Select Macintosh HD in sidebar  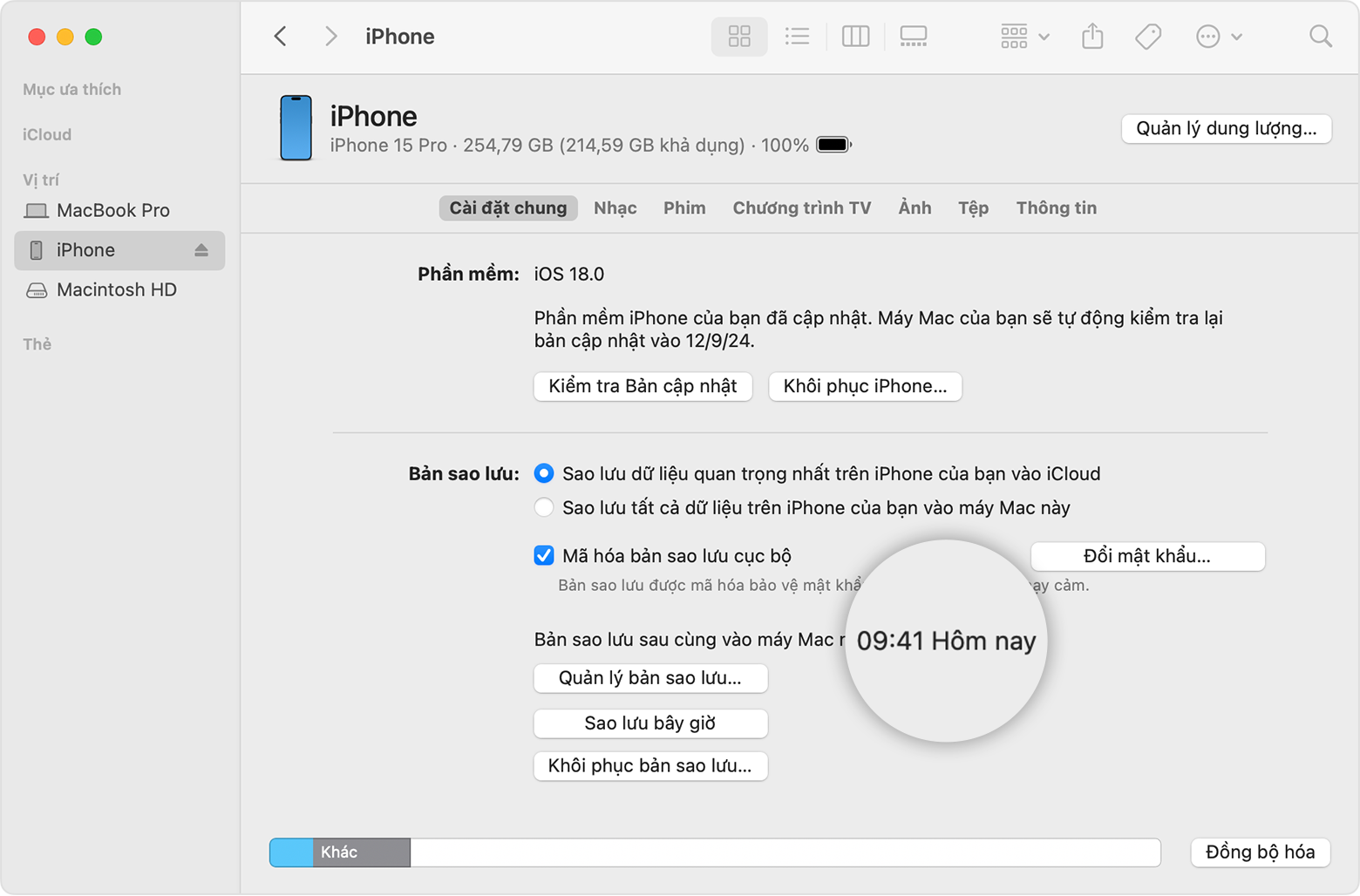point(116,289)
